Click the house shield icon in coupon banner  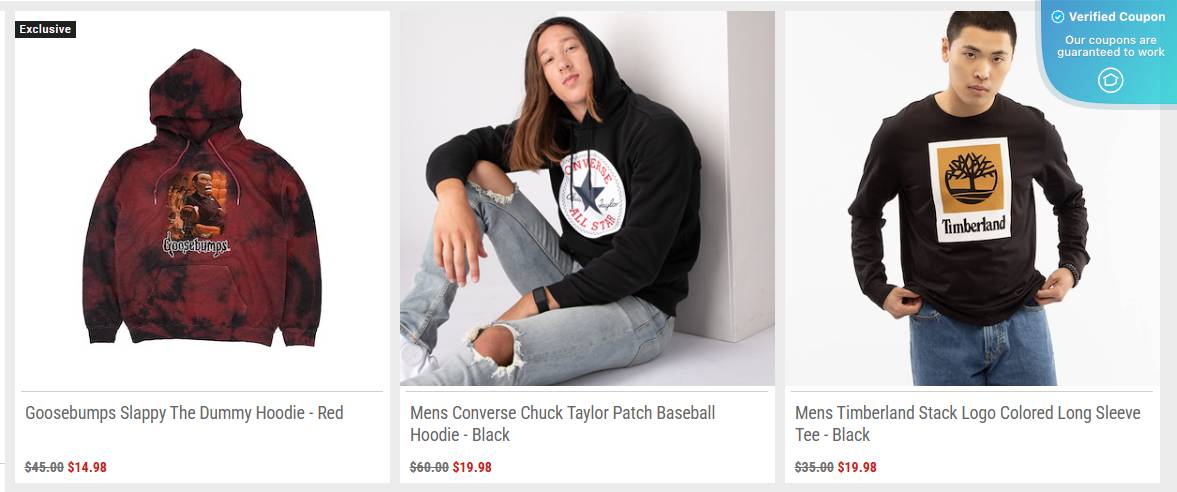(x=1110, y=80)
